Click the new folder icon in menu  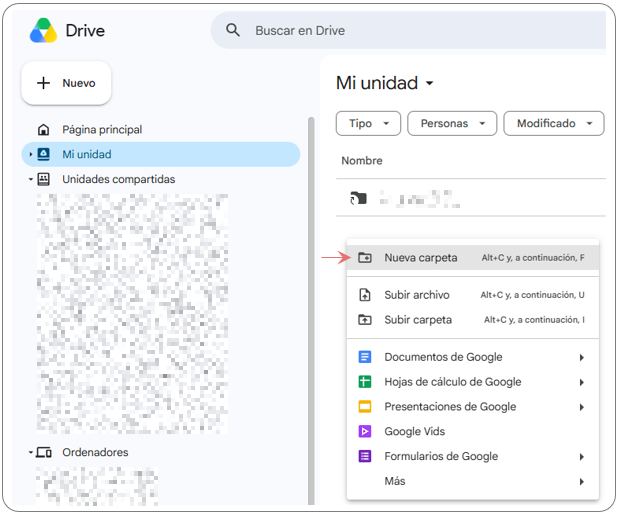(x=364, y=258)
